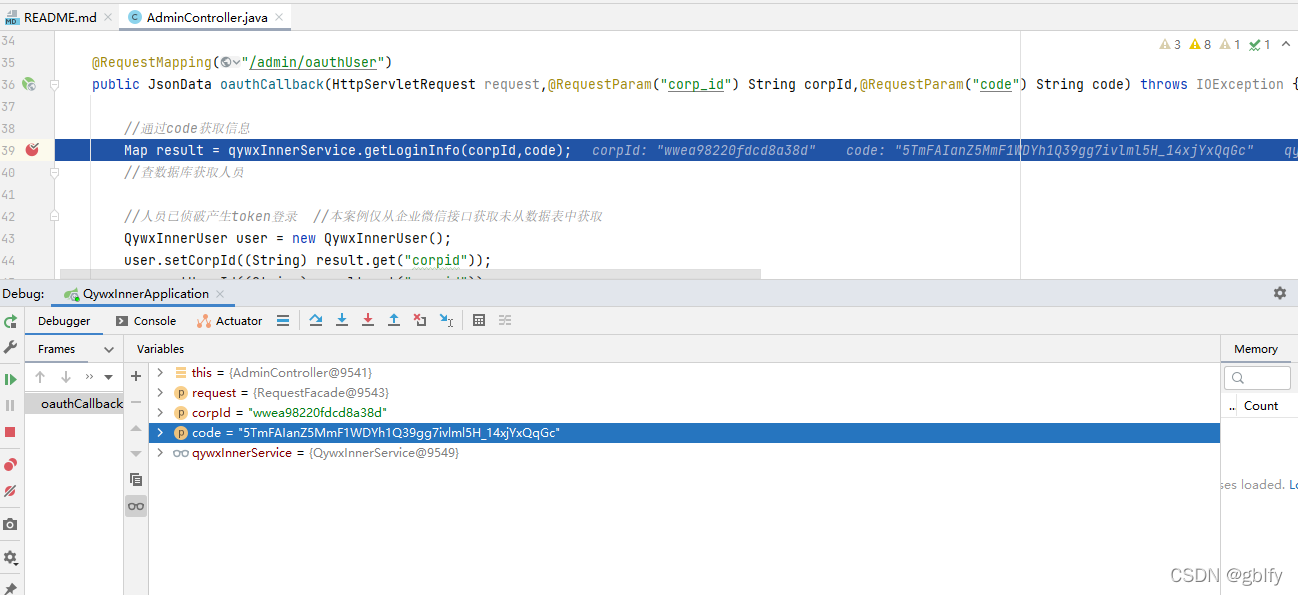Move watch down arrow in variables sidebar

pyautogui.click(x=136, y=454)
